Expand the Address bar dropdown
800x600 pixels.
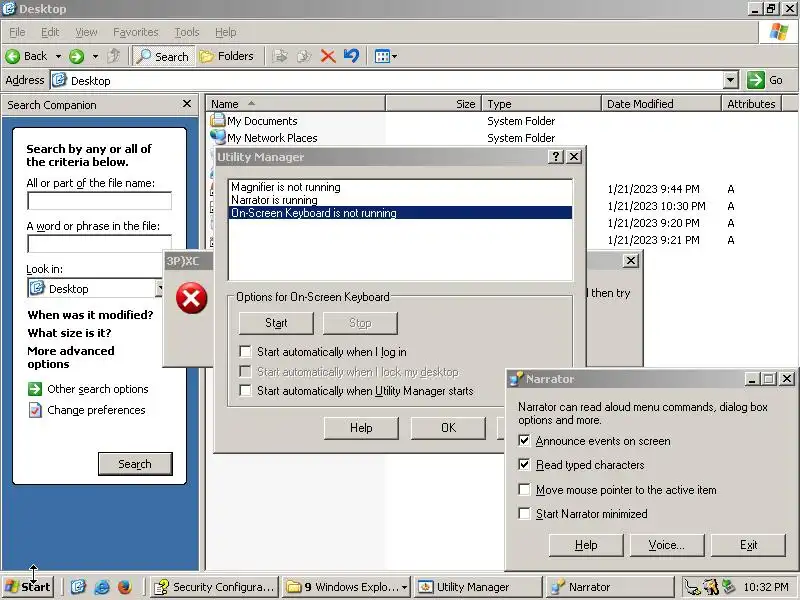tap(731, 80)
